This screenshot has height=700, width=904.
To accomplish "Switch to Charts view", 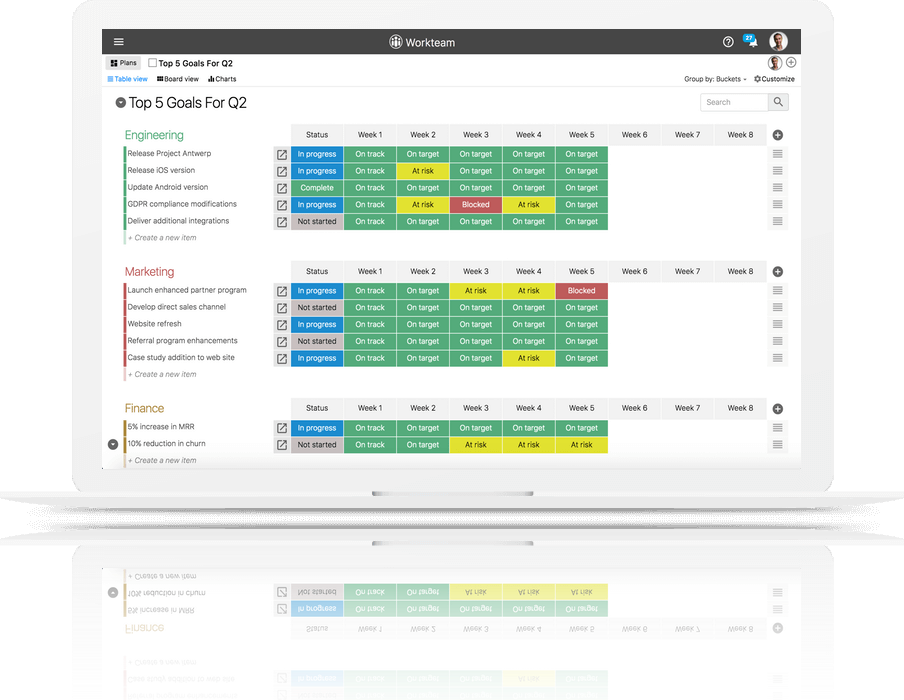I will [x=222, y=79].
